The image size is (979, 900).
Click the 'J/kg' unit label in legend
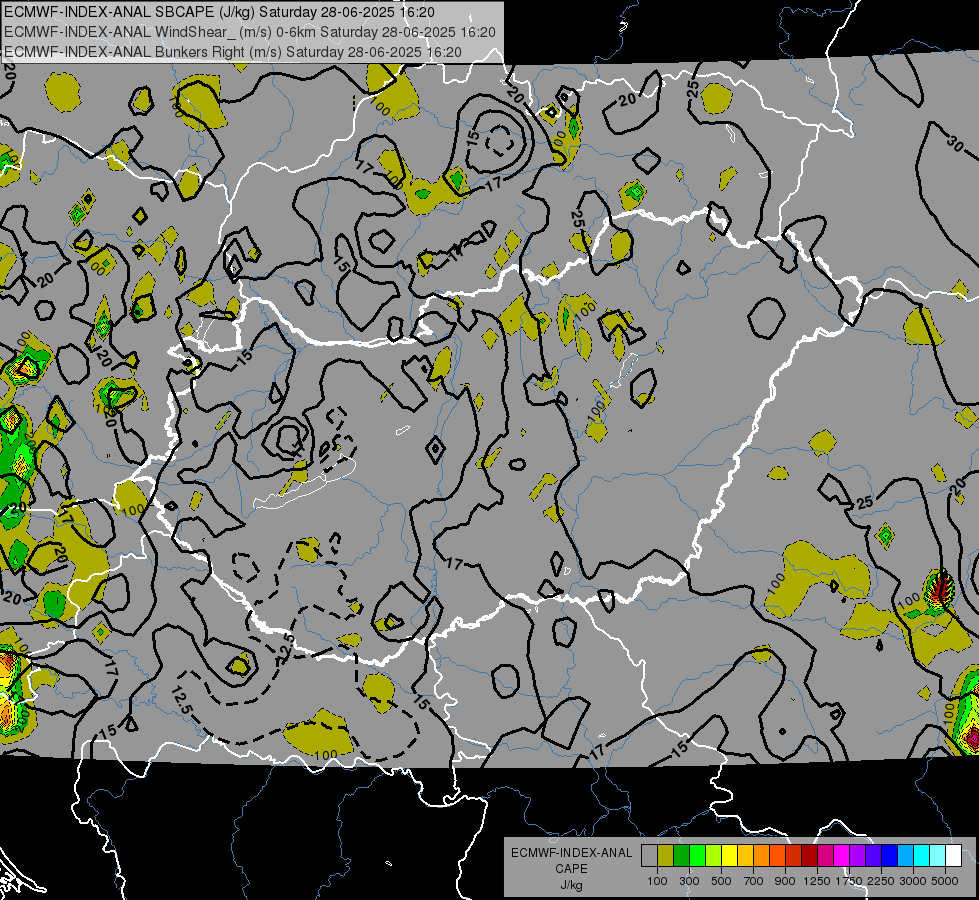[571, 885]
